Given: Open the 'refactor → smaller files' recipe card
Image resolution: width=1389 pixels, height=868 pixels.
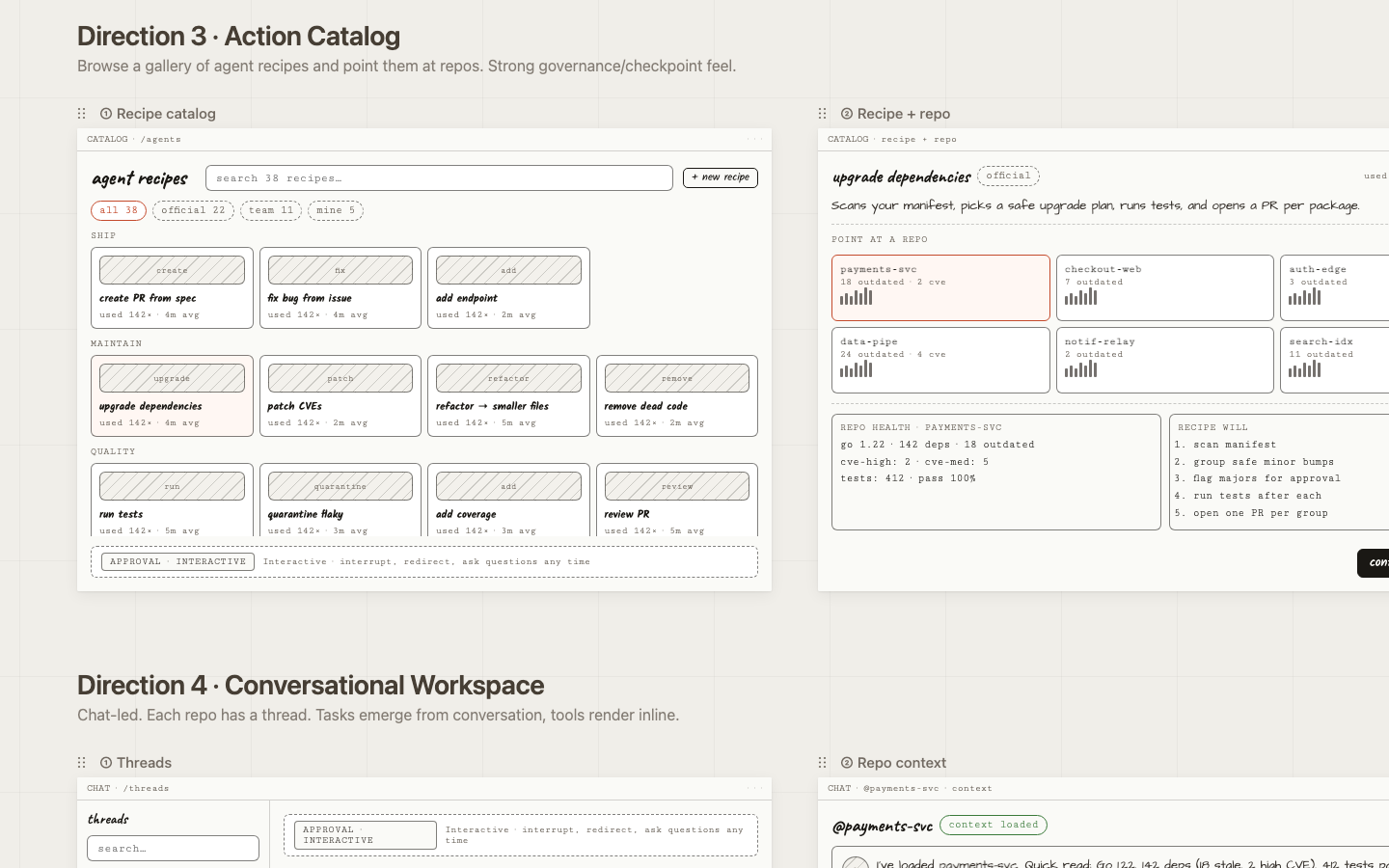Looking at the screenshot, I should [508, 395].
